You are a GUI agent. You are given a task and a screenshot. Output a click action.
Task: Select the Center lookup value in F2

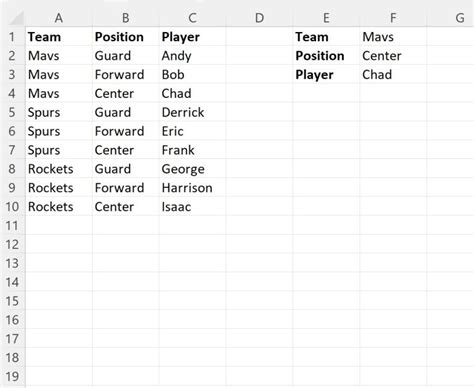tap(393, 56)
